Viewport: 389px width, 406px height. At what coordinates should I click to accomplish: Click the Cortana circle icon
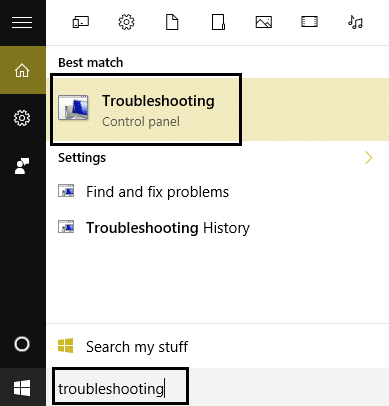(22, 344)
